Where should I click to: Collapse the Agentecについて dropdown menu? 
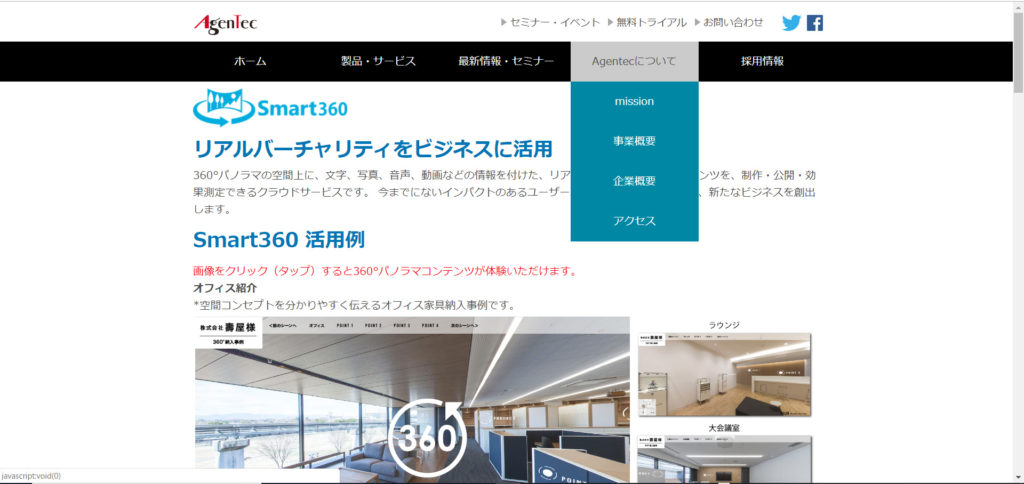634,61
